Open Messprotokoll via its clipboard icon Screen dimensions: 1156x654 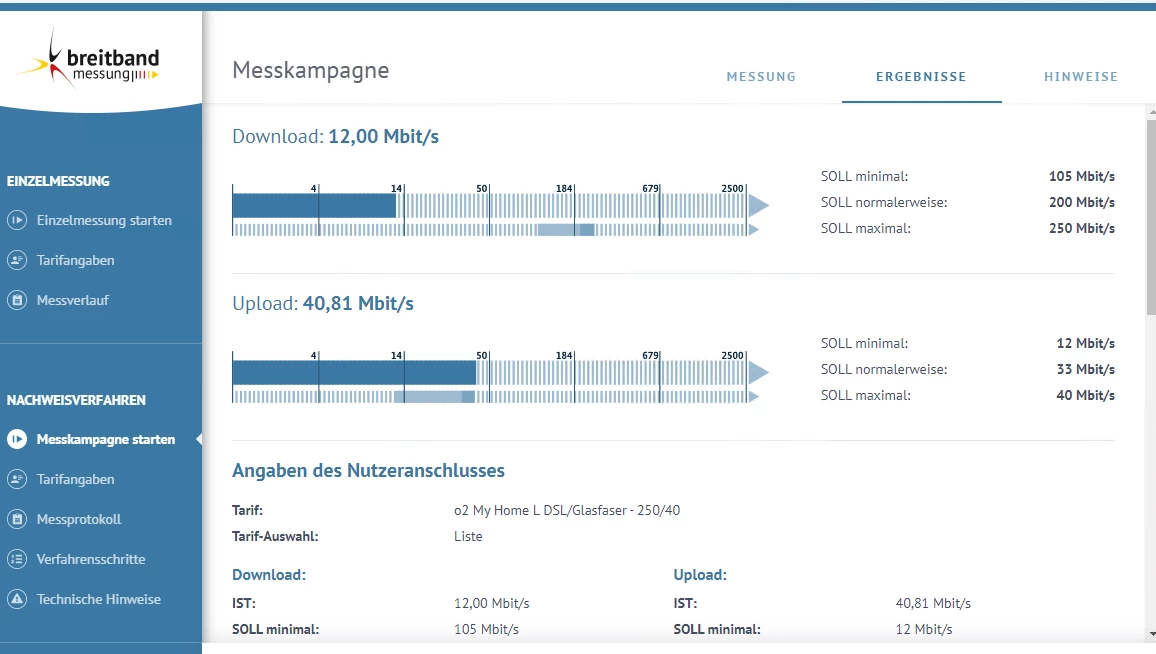click(17, 519)
